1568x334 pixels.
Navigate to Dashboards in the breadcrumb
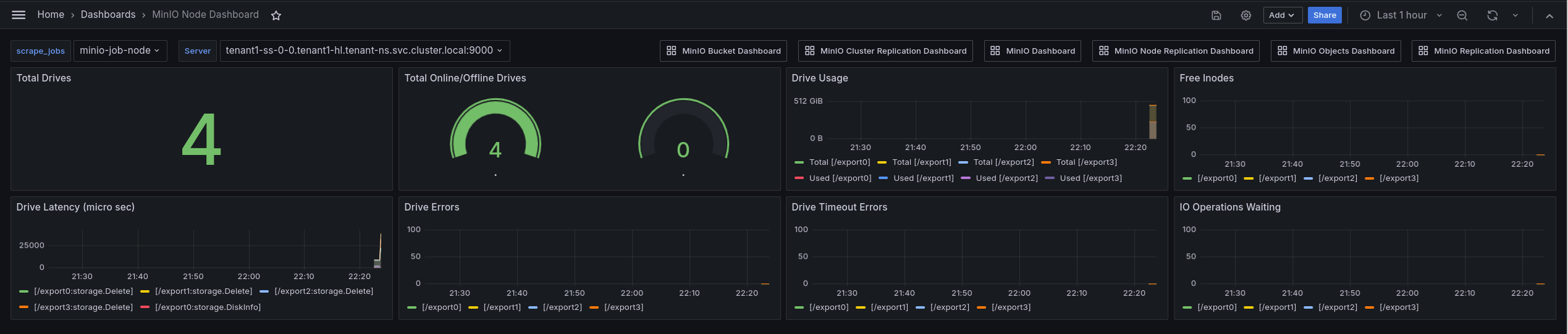coord(107,15)
